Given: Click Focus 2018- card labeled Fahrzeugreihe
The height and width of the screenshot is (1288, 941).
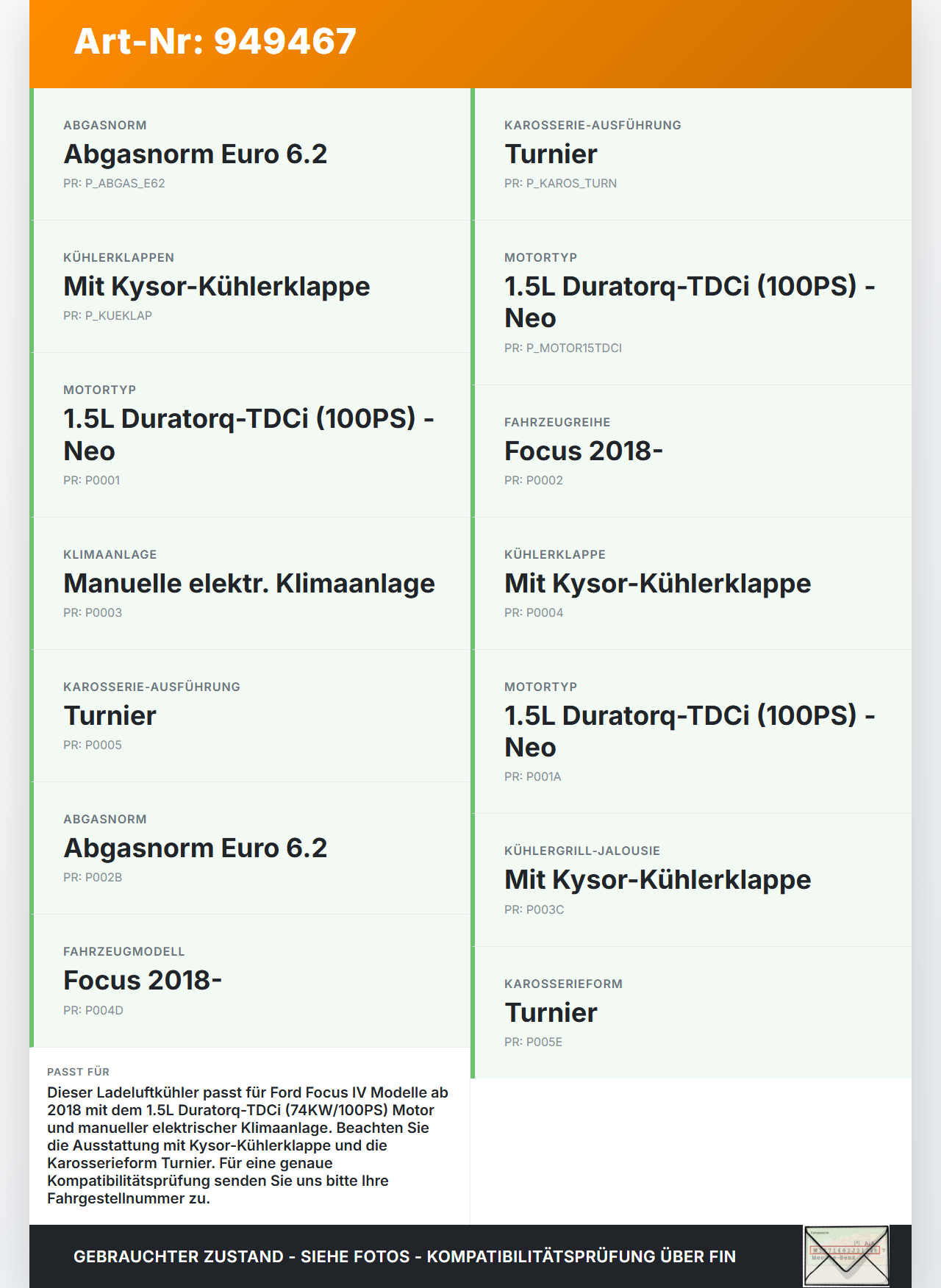Looking at the screenshot, I should (693, 451).
